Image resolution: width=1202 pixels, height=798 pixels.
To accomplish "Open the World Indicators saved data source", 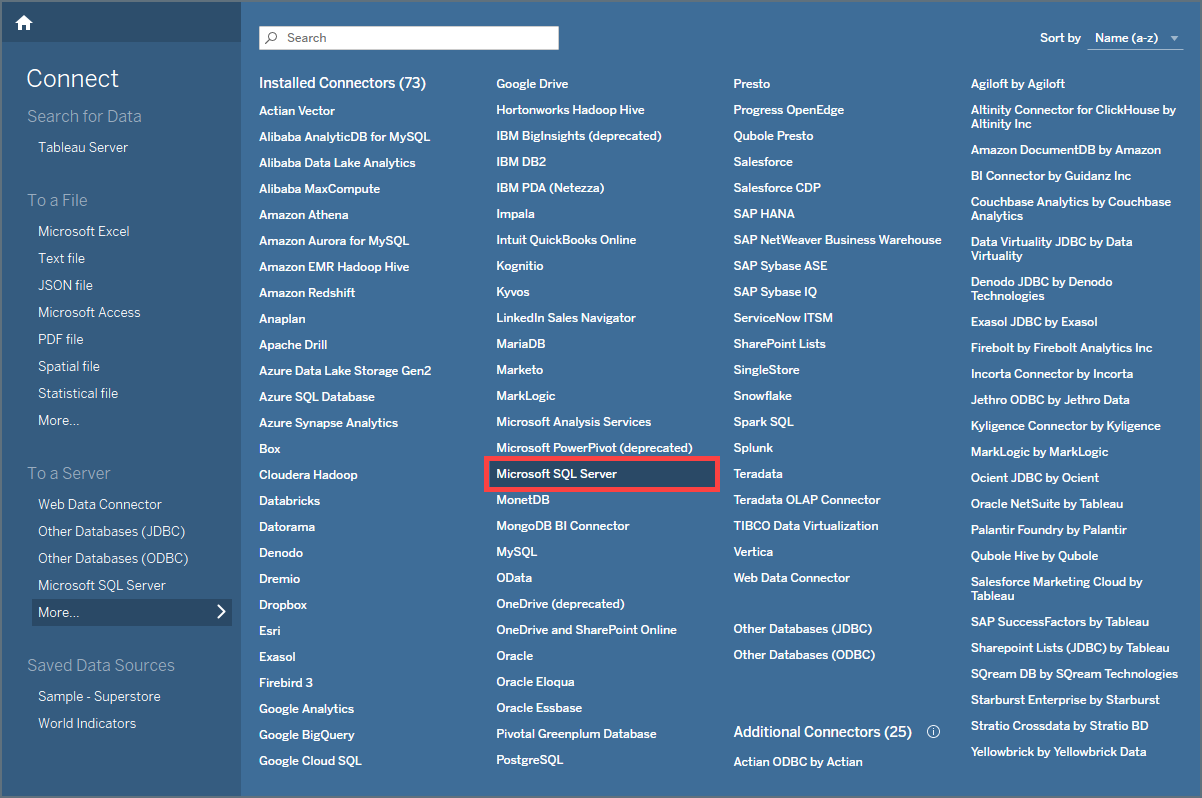I will [87, 722].
